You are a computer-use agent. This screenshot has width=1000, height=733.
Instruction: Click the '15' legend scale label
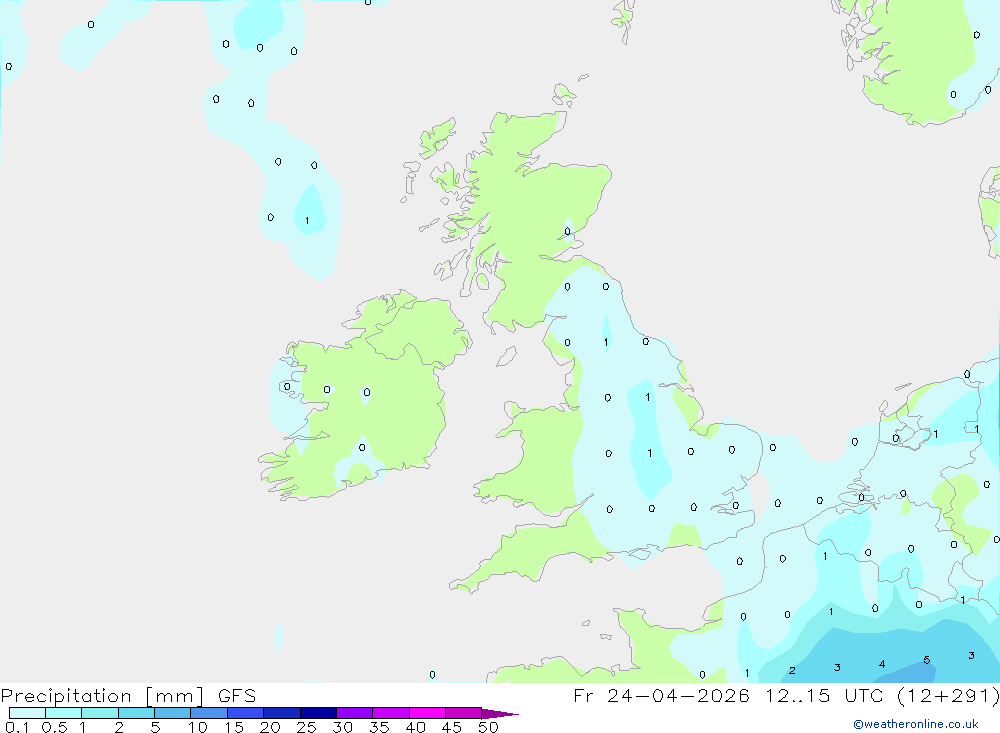tap(234, 727)
